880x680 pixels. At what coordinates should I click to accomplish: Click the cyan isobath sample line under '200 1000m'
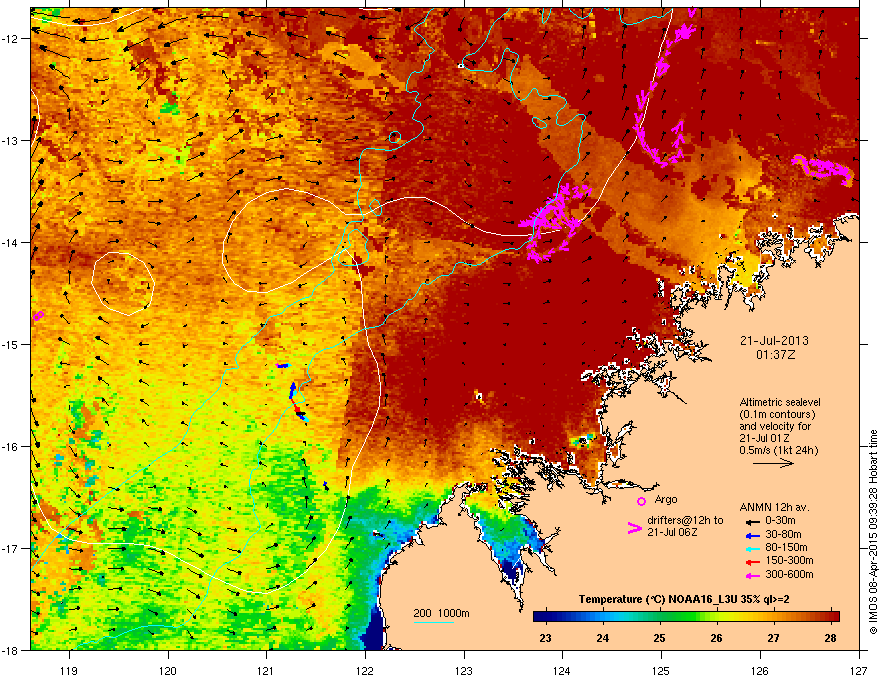[433, 622]
